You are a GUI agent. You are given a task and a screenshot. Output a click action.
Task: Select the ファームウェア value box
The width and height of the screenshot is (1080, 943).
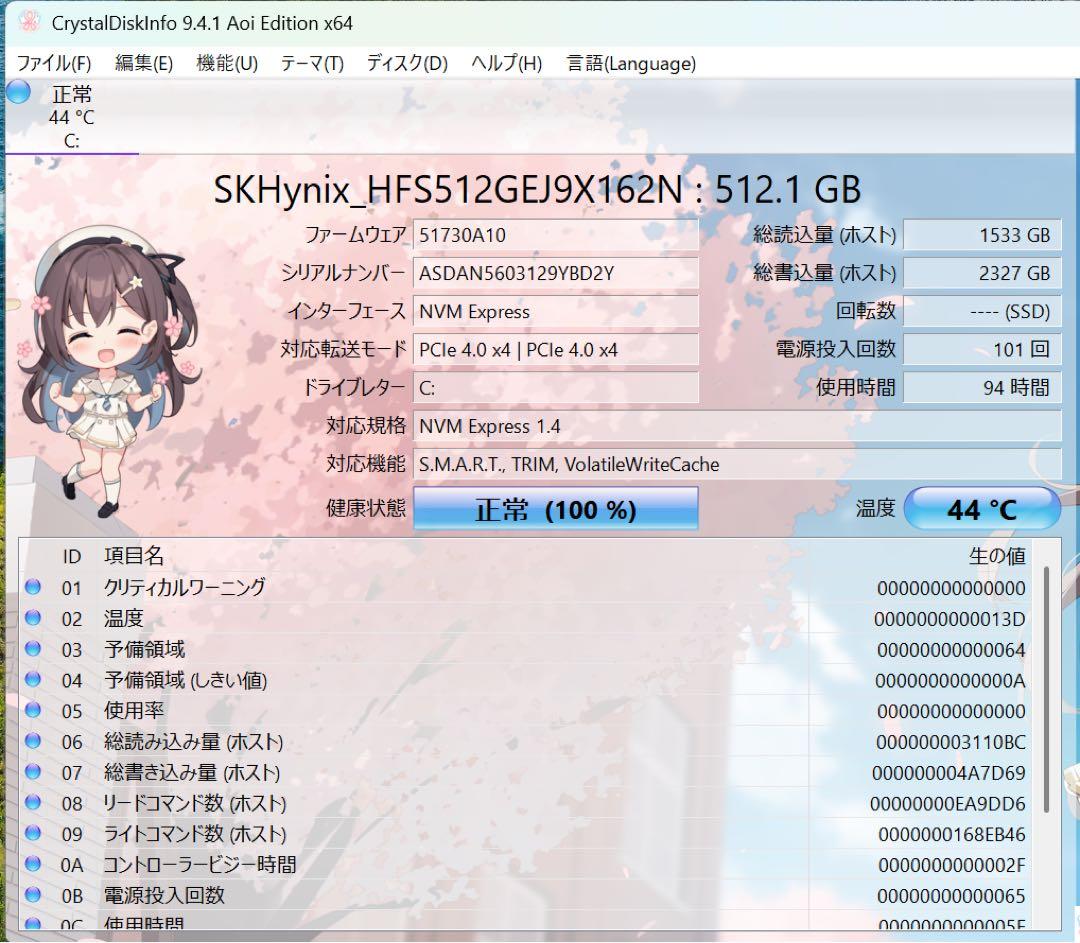pyautogui.click(x=556, y=235)
